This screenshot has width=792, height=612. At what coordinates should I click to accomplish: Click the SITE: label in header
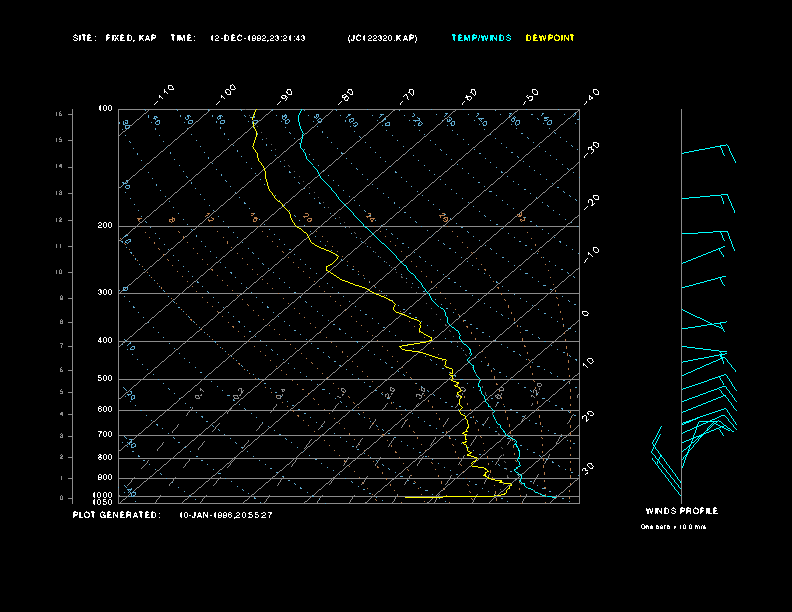click(x=84, y=38)
